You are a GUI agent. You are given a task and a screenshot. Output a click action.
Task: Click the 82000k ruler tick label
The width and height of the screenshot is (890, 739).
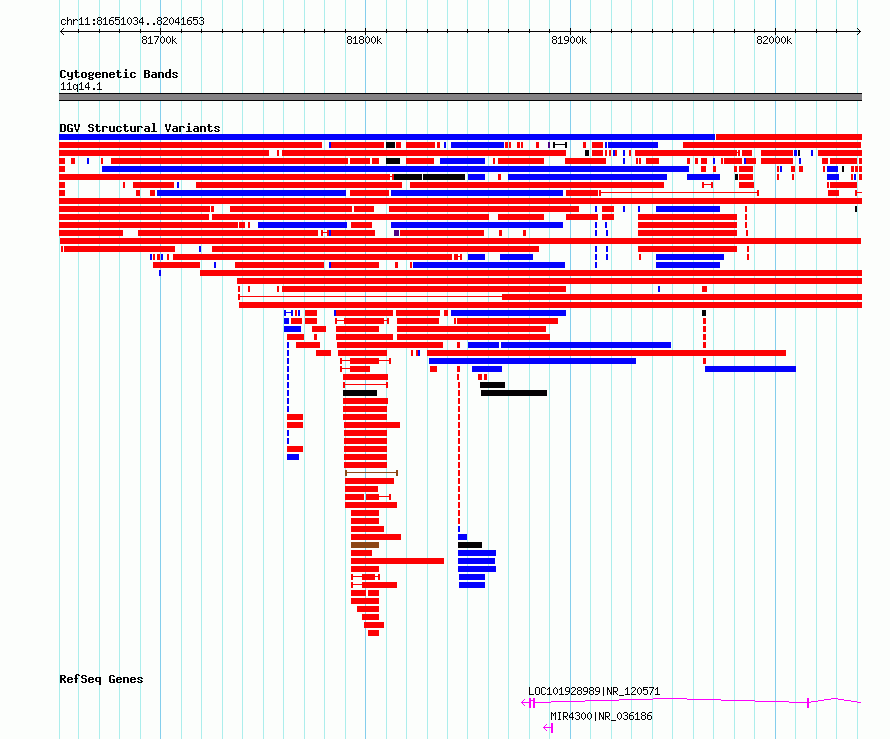pos(774,40)
